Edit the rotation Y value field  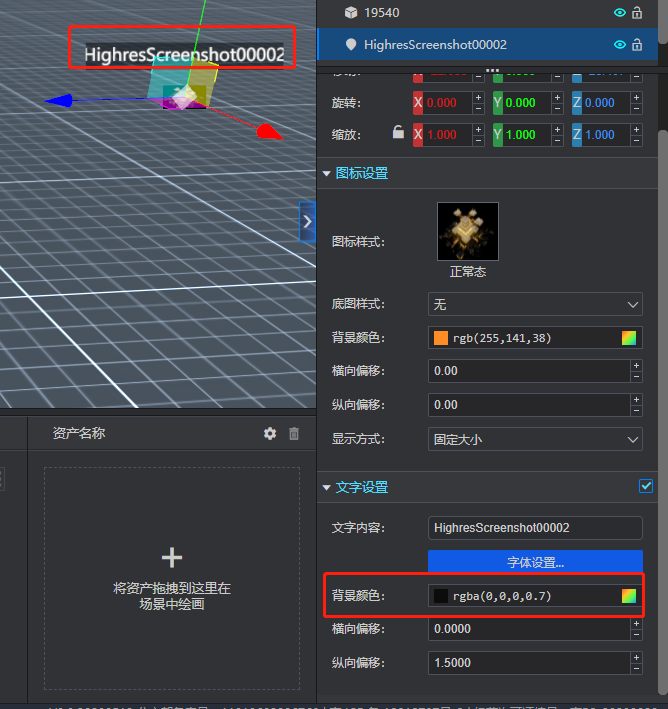[527, 103]
